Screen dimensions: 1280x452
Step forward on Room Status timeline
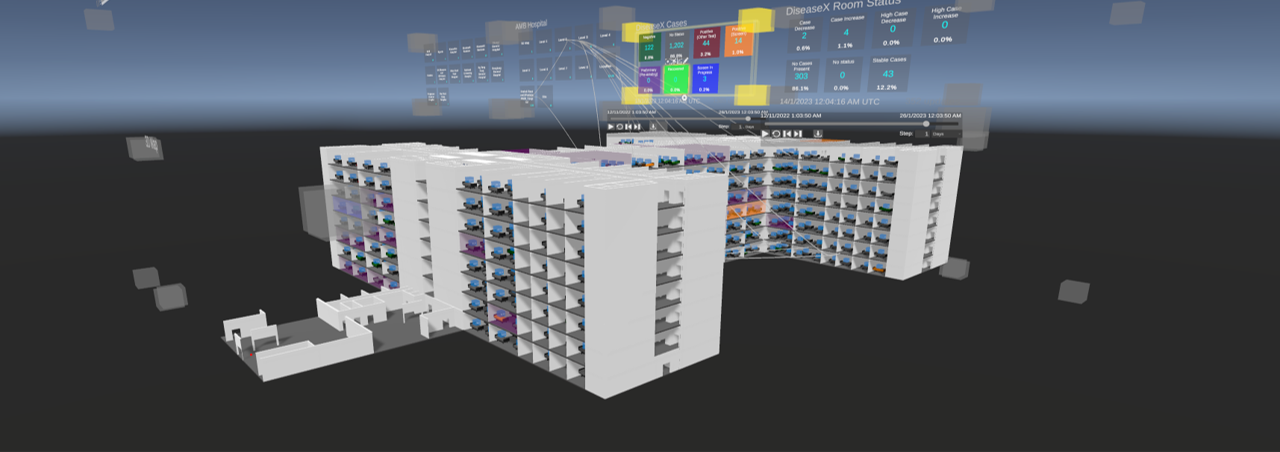(798, 133)
